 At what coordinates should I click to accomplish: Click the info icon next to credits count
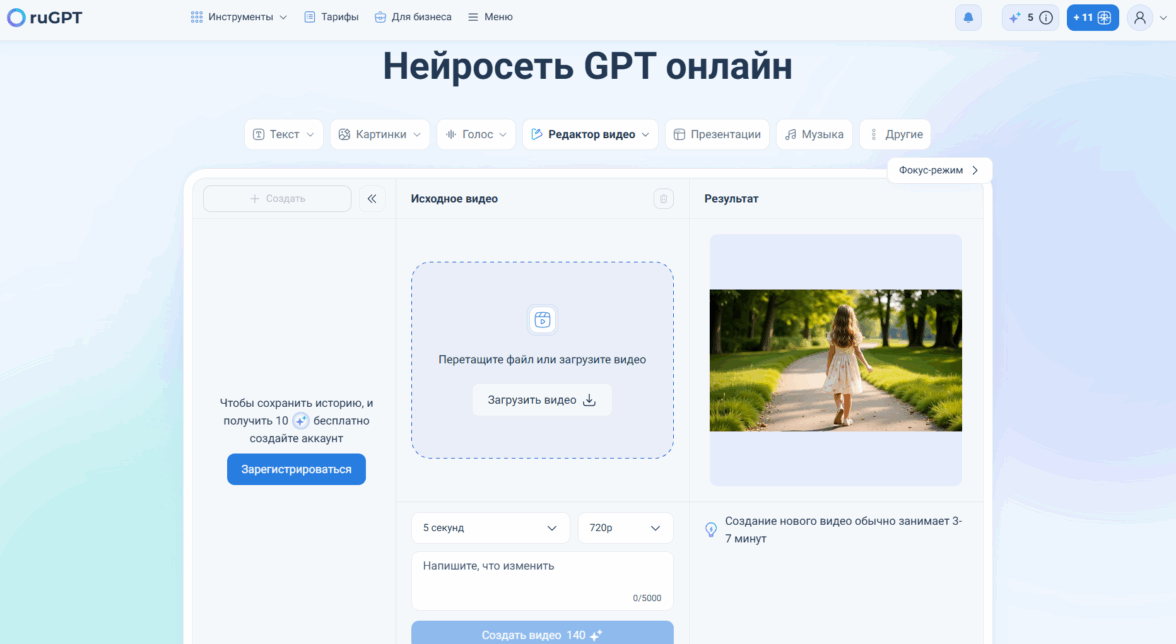(x=1046, y=17)
